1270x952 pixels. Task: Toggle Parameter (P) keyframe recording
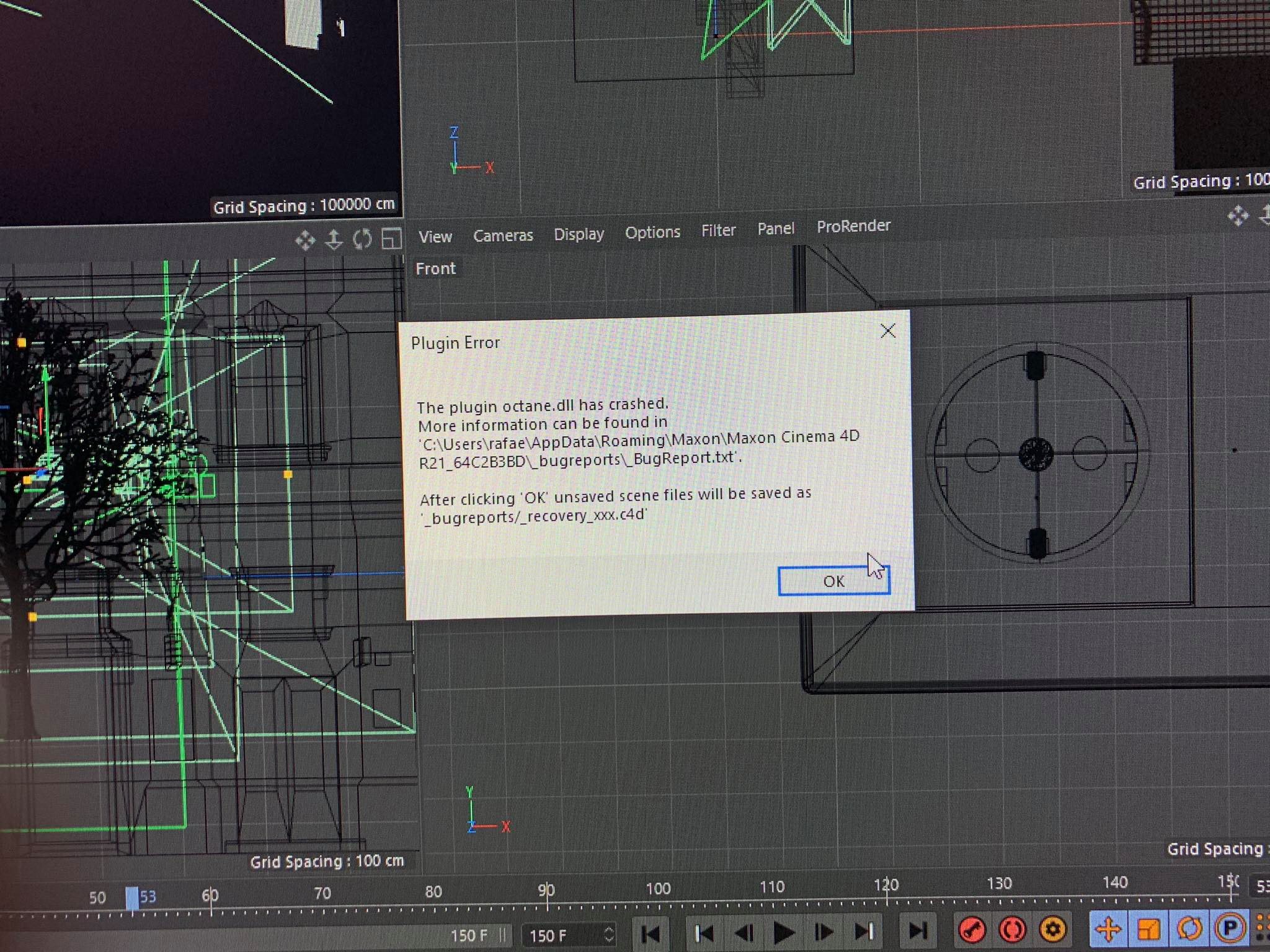[x=1230, y=927]
